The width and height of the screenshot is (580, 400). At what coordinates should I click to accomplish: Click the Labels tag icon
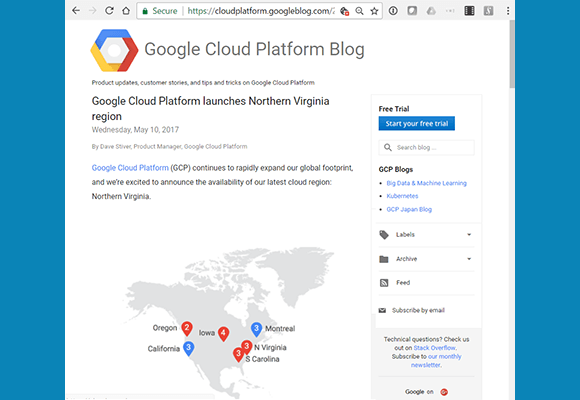pyautogui.click(x=384, y=235)
